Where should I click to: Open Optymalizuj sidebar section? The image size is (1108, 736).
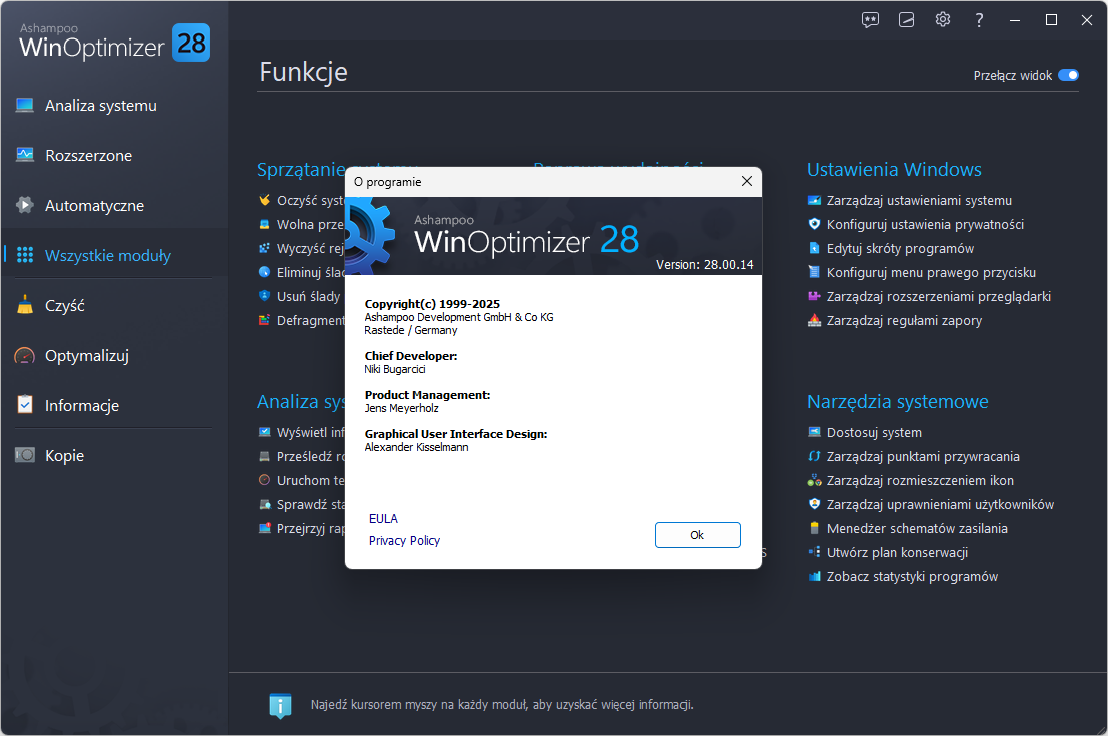point(87,356)
